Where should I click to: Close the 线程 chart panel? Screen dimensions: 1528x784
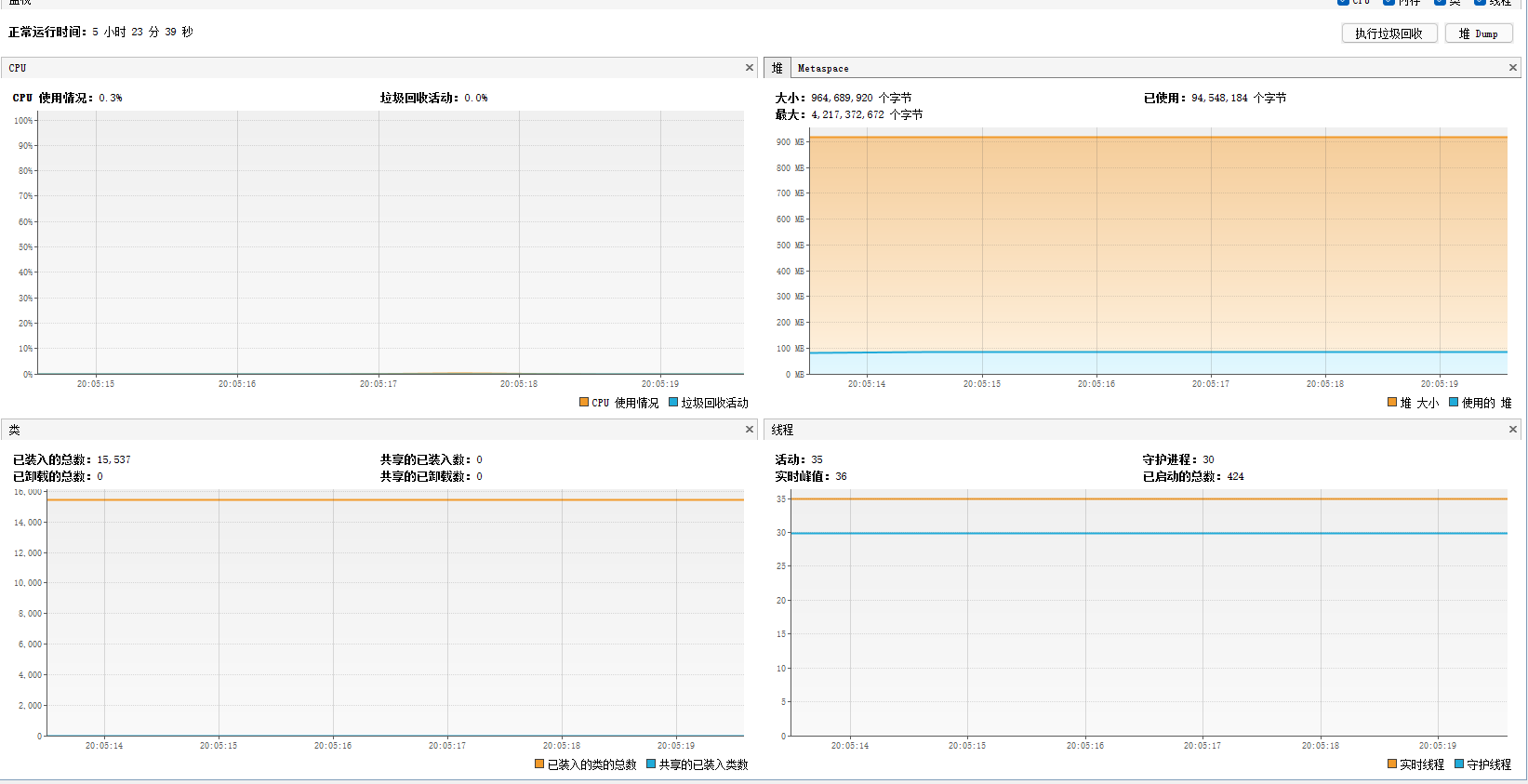pos(1513,430)
